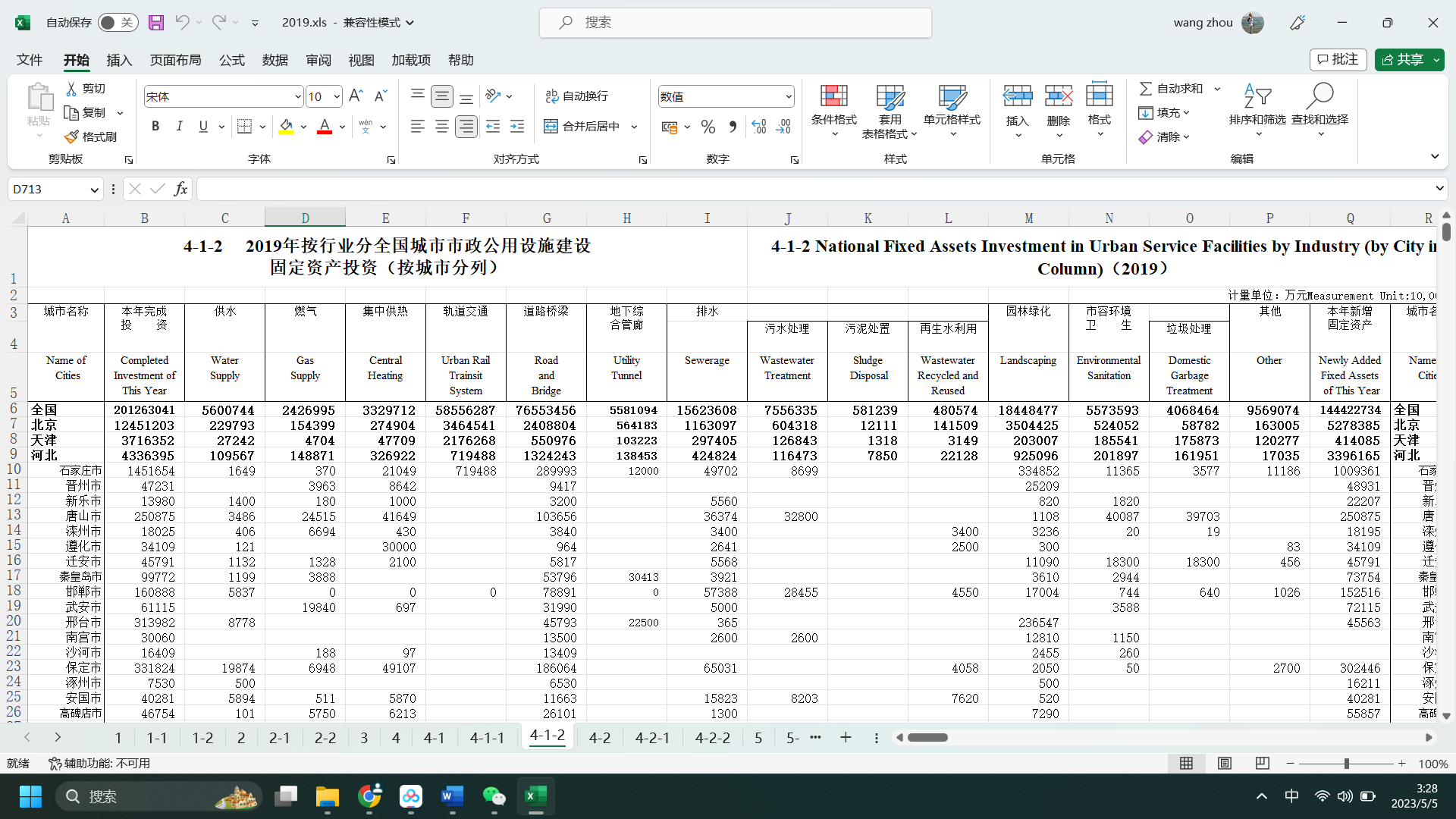
Task: Open the font name dropdown
Action: [298, 97]
